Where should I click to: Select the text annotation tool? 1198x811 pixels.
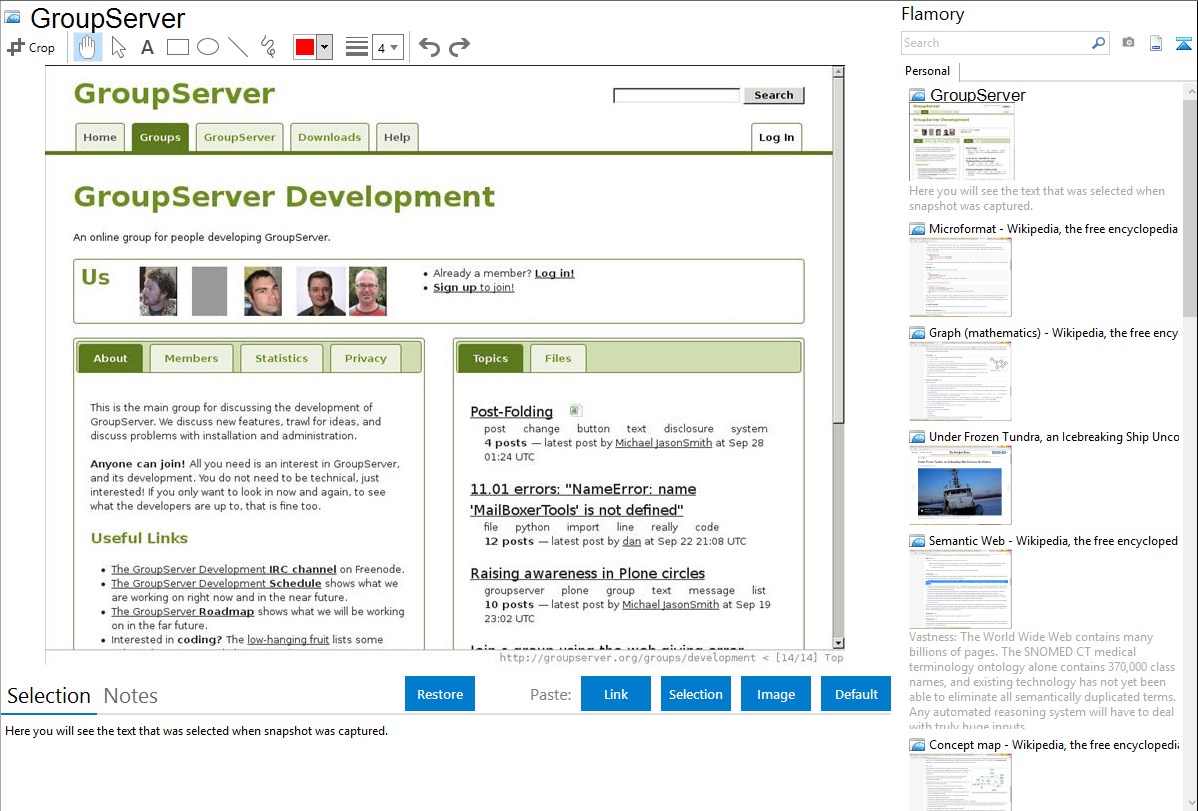tap(147, 47)
